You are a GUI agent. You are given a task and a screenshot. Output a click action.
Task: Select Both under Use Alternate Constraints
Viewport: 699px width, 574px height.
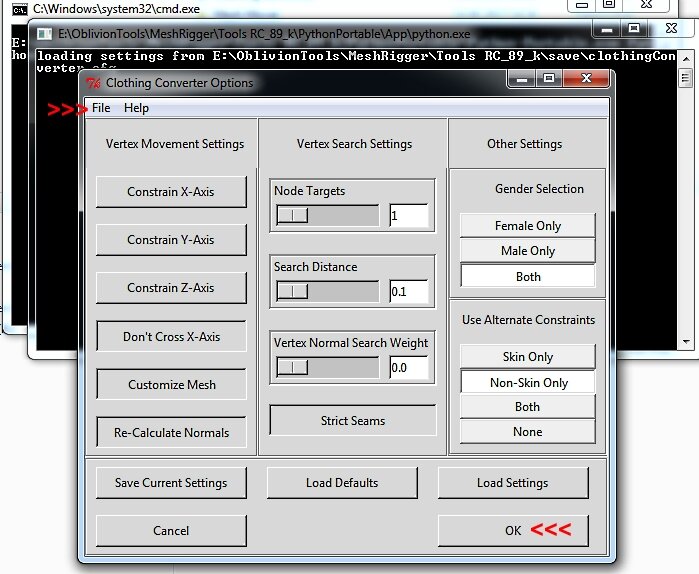(528, 406)
